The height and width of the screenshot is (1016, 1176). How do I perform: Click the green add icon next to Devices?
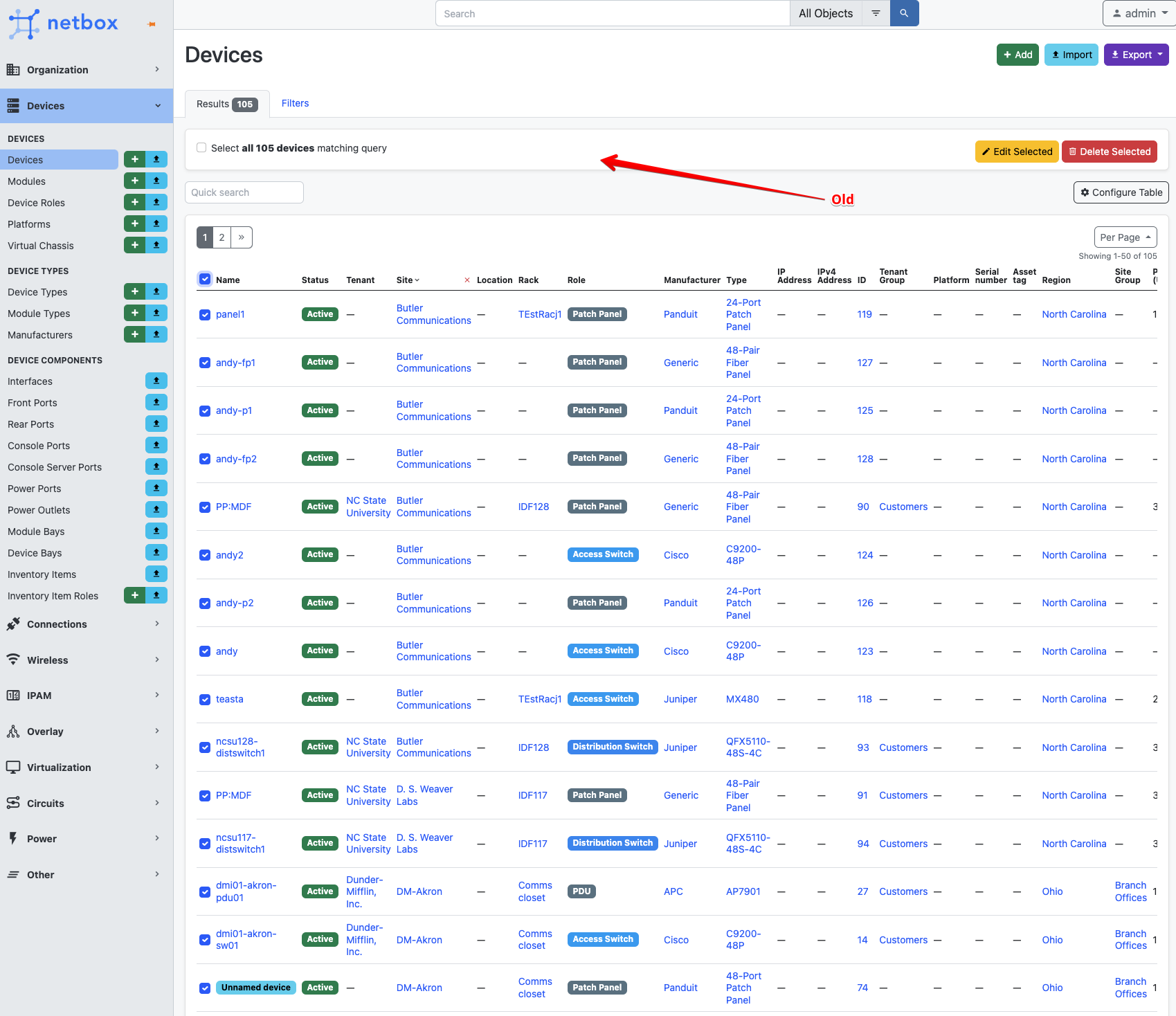click(x=134, y=160)
